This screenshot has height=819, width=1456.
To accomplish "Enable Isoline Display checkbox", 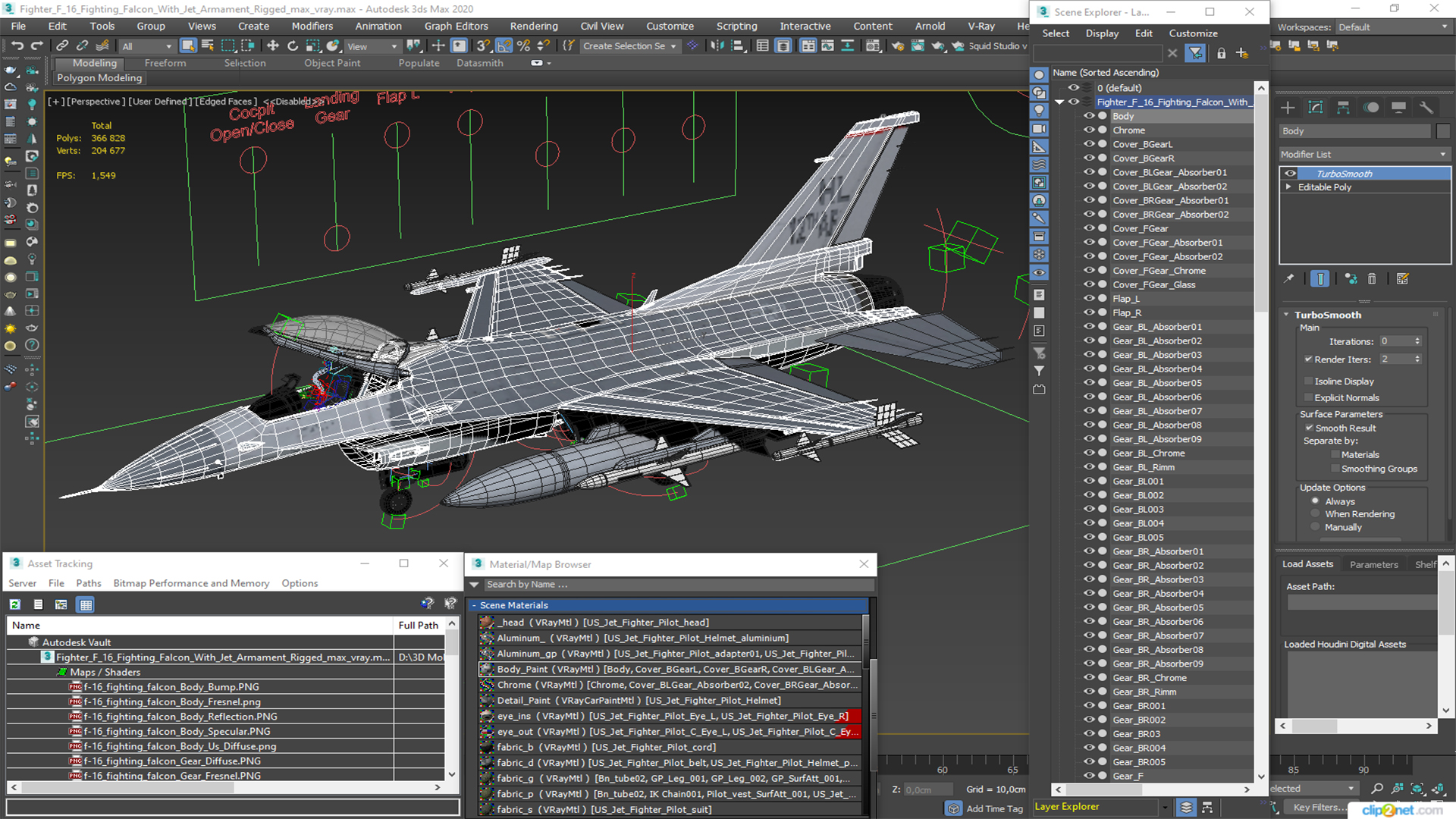I will click(1308, 381).
